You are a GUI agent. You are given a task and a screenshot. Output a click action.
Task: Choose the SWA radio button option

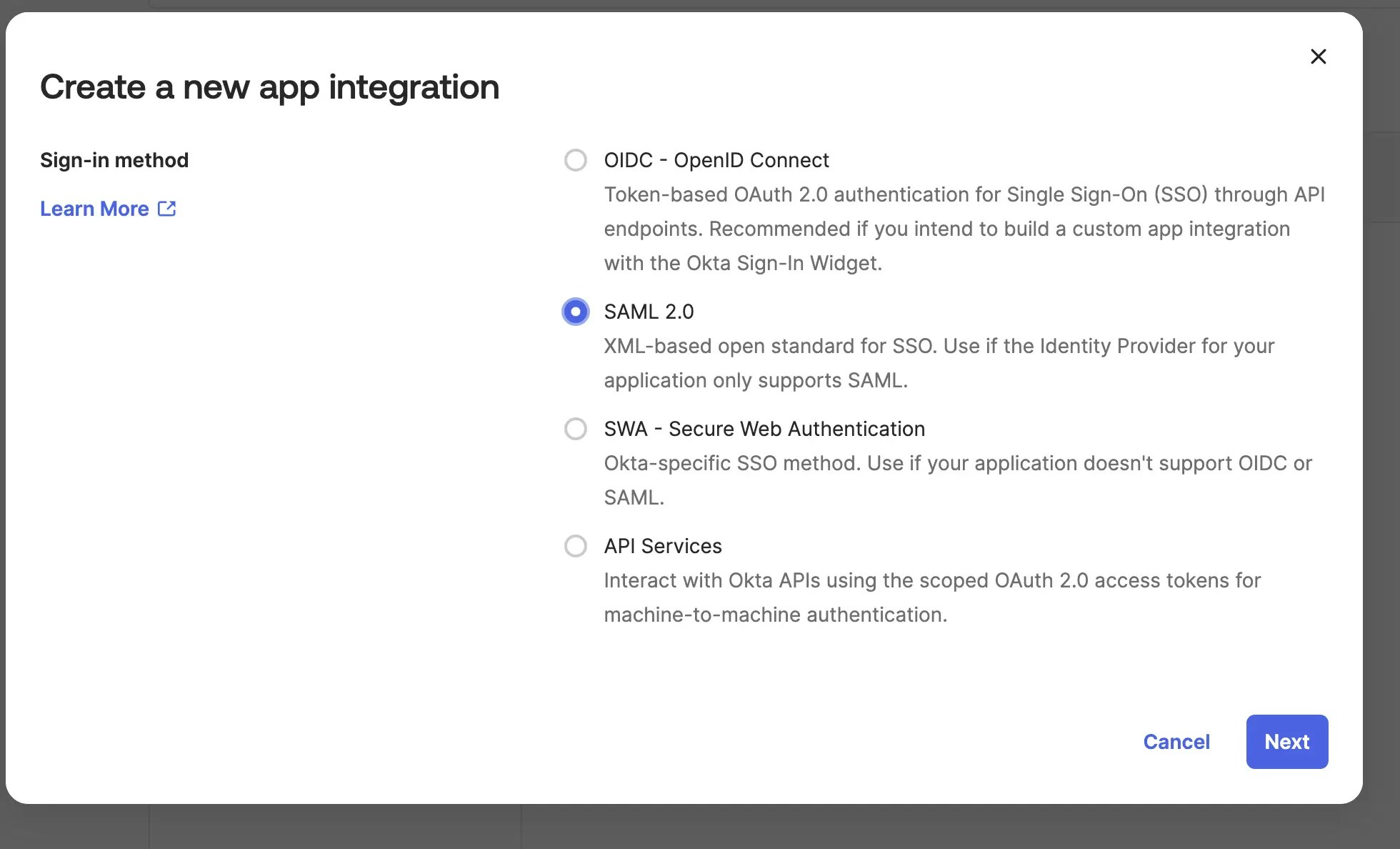click(576, 429)
